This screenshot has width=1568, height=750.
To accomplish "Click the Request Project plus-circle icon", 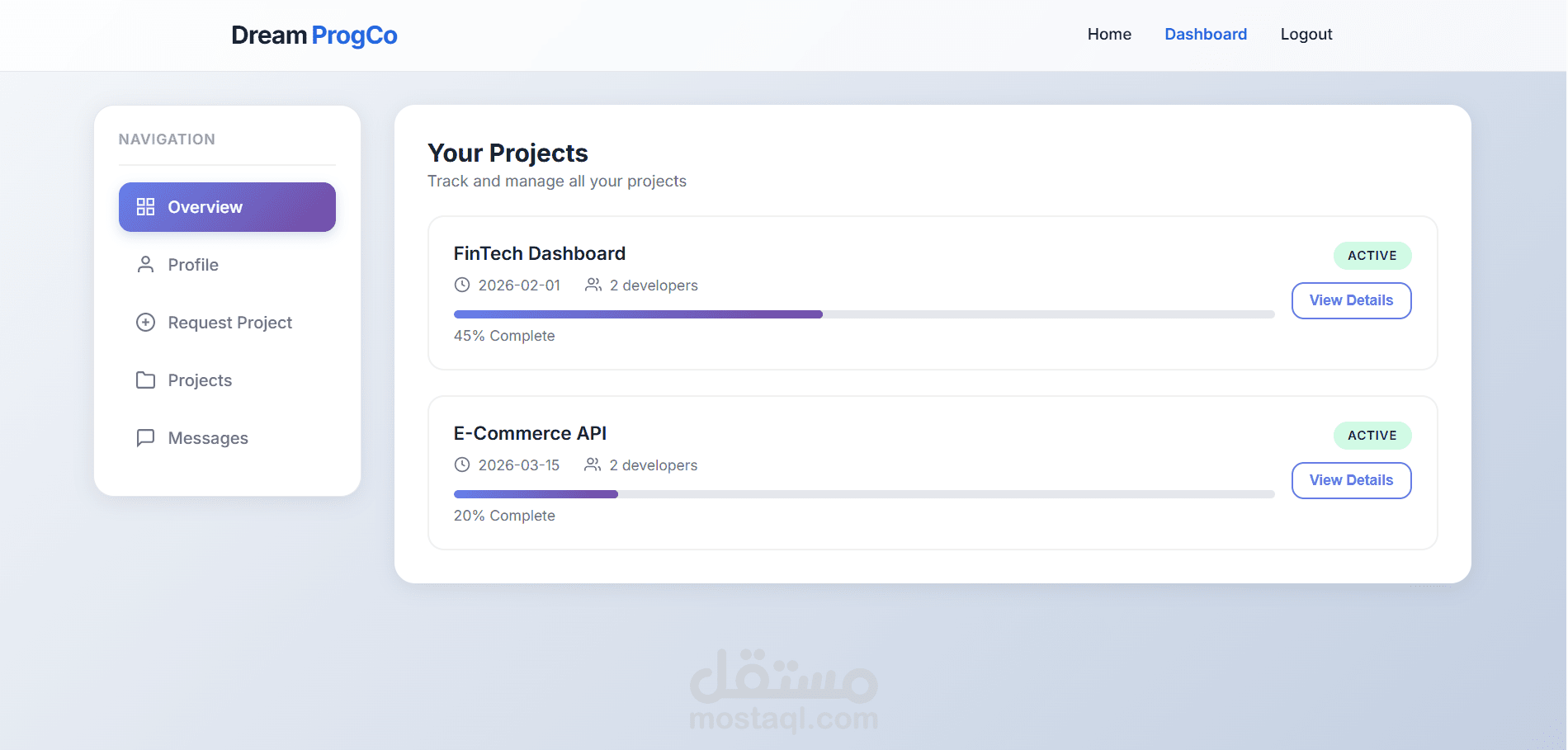I will [145, 323].
